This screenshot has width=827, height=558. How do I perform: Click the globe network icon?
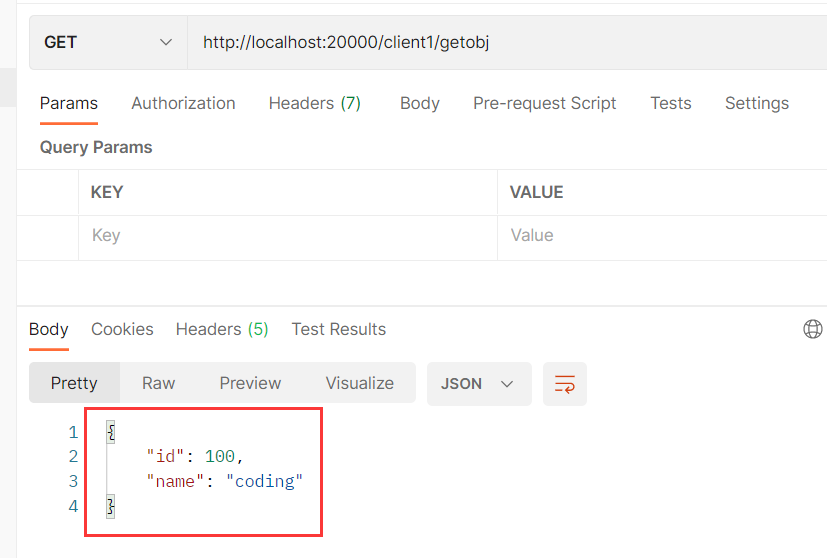813,329
